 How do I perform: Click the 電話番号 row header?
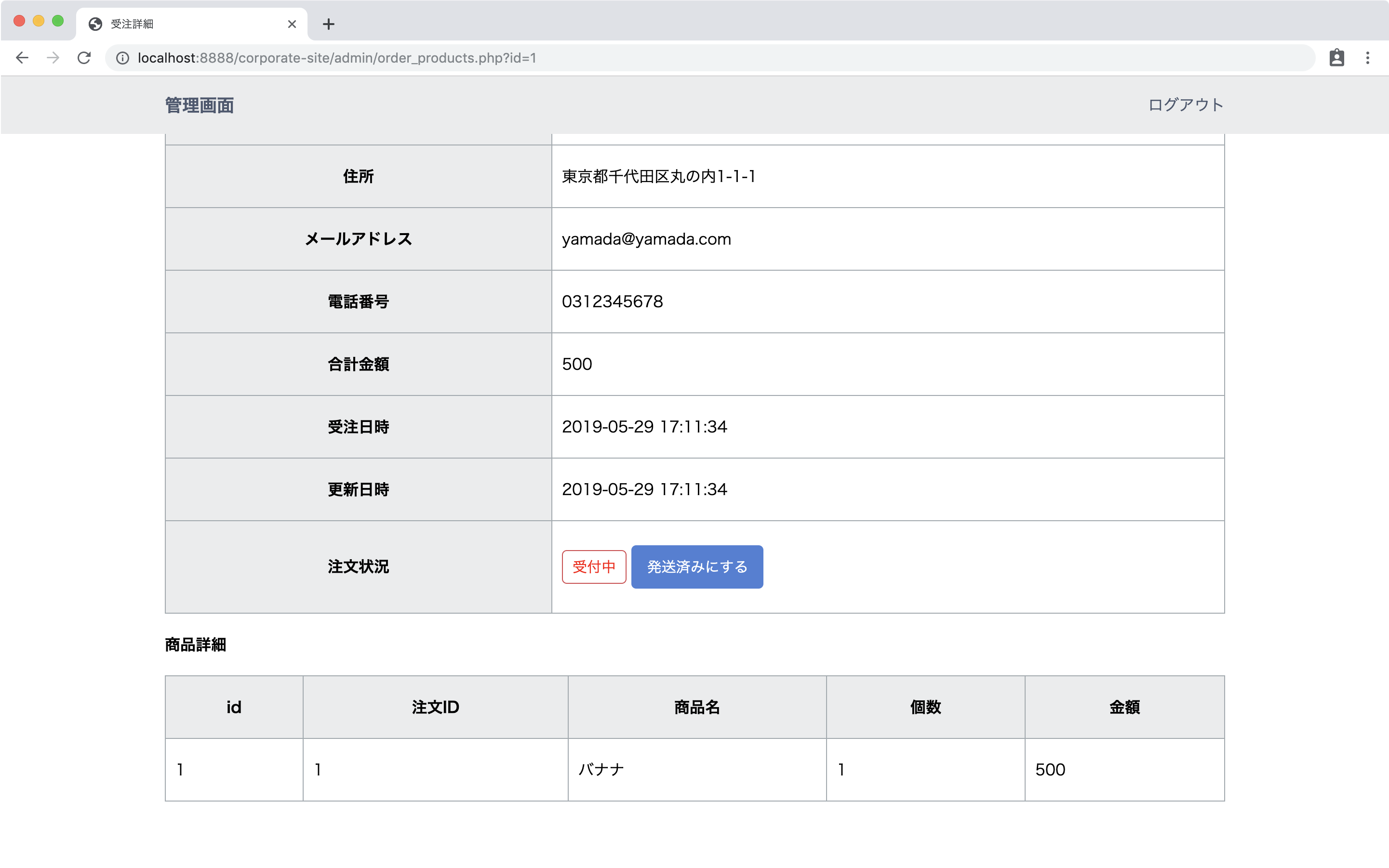point(359,302)
